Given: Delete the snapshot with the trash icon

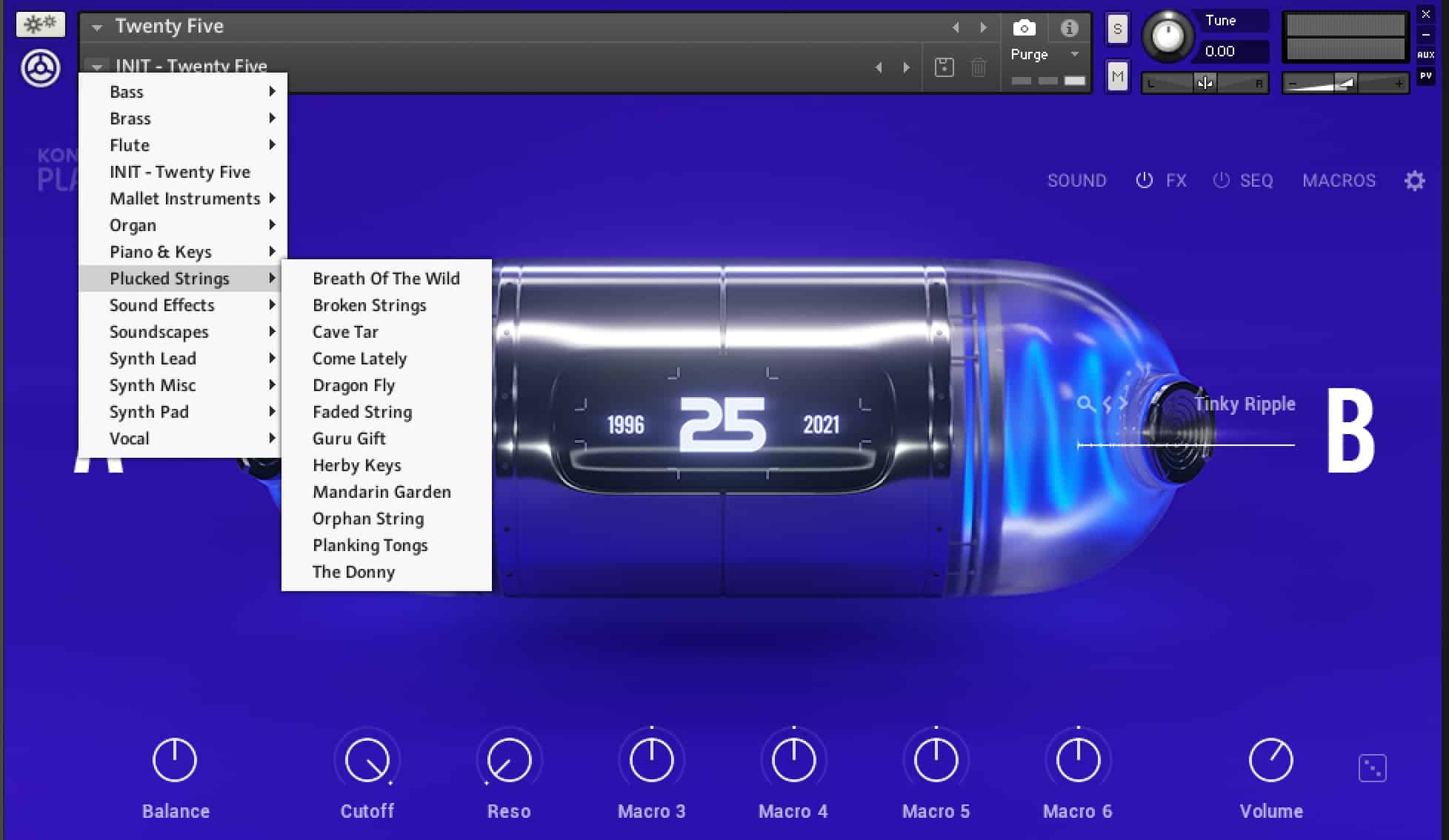Looking at the screenshot, I should [x=979, y=67].
